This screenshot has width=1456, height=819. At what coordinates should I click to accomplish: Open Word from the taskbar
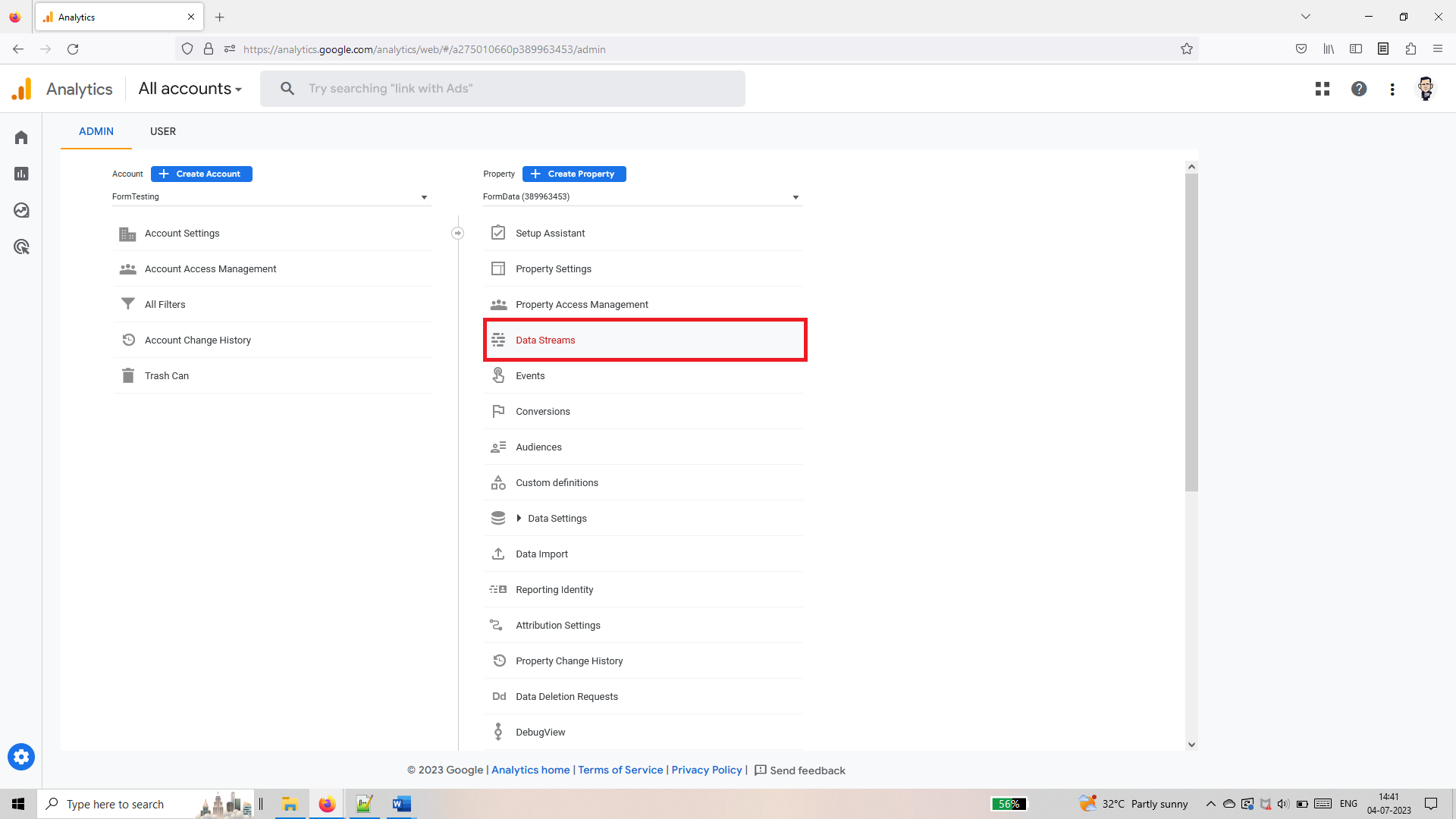(401, 804)
